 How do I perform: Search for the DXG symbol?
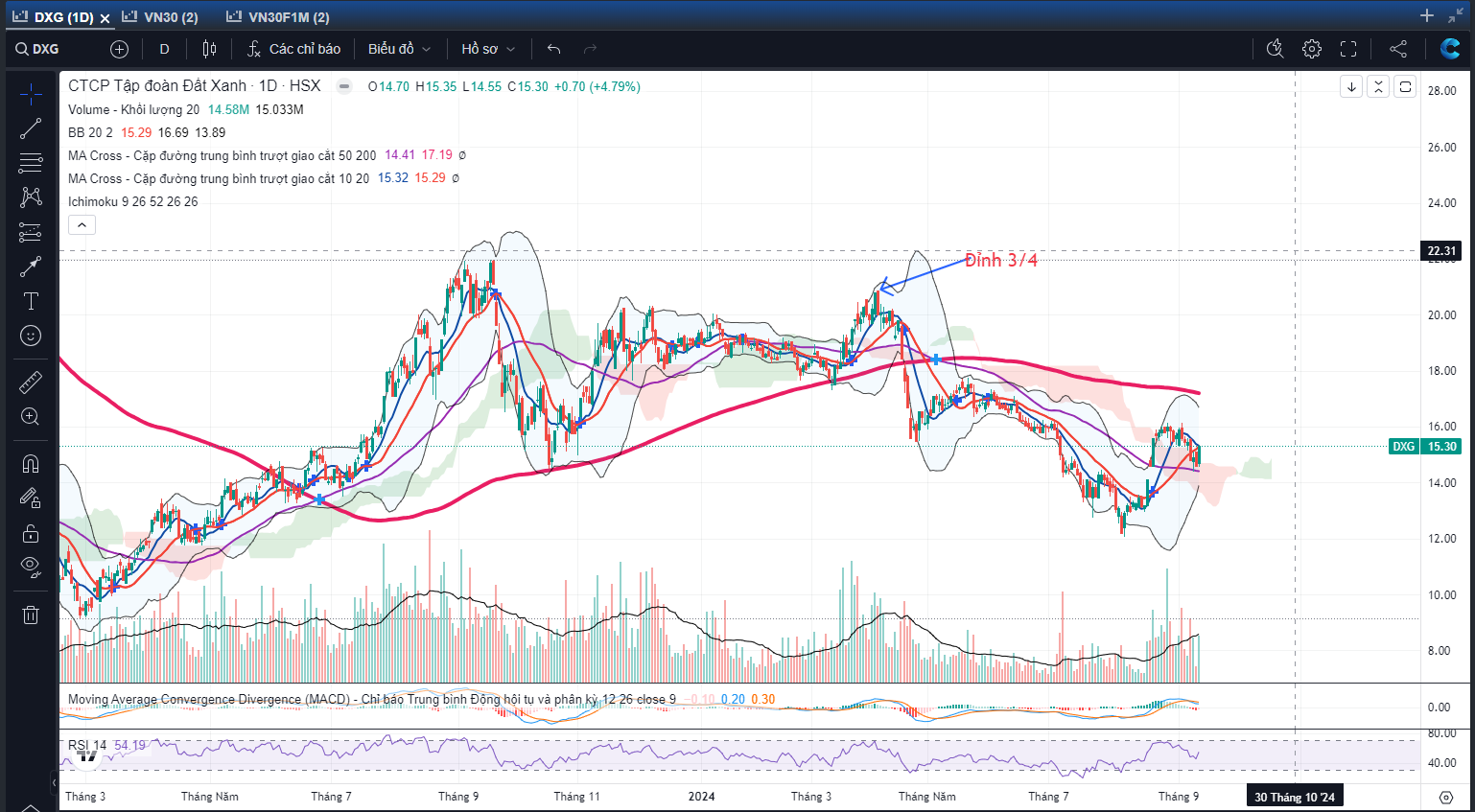[37, 49]
